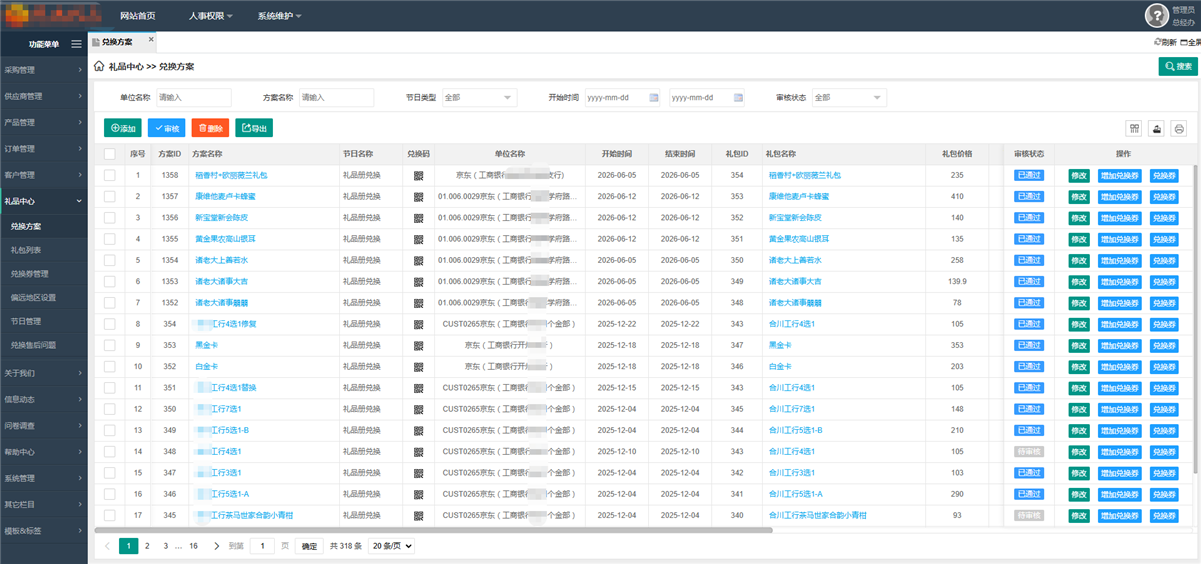Open the 审核状态 dropdown

(x=849, y=98)
